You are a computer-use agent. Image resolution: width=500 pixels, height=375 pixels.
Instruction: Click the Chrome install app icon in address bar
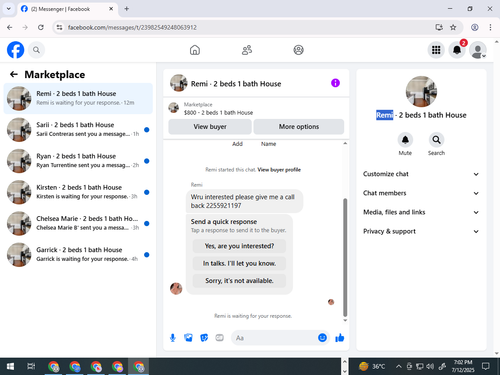click(439, 27)
